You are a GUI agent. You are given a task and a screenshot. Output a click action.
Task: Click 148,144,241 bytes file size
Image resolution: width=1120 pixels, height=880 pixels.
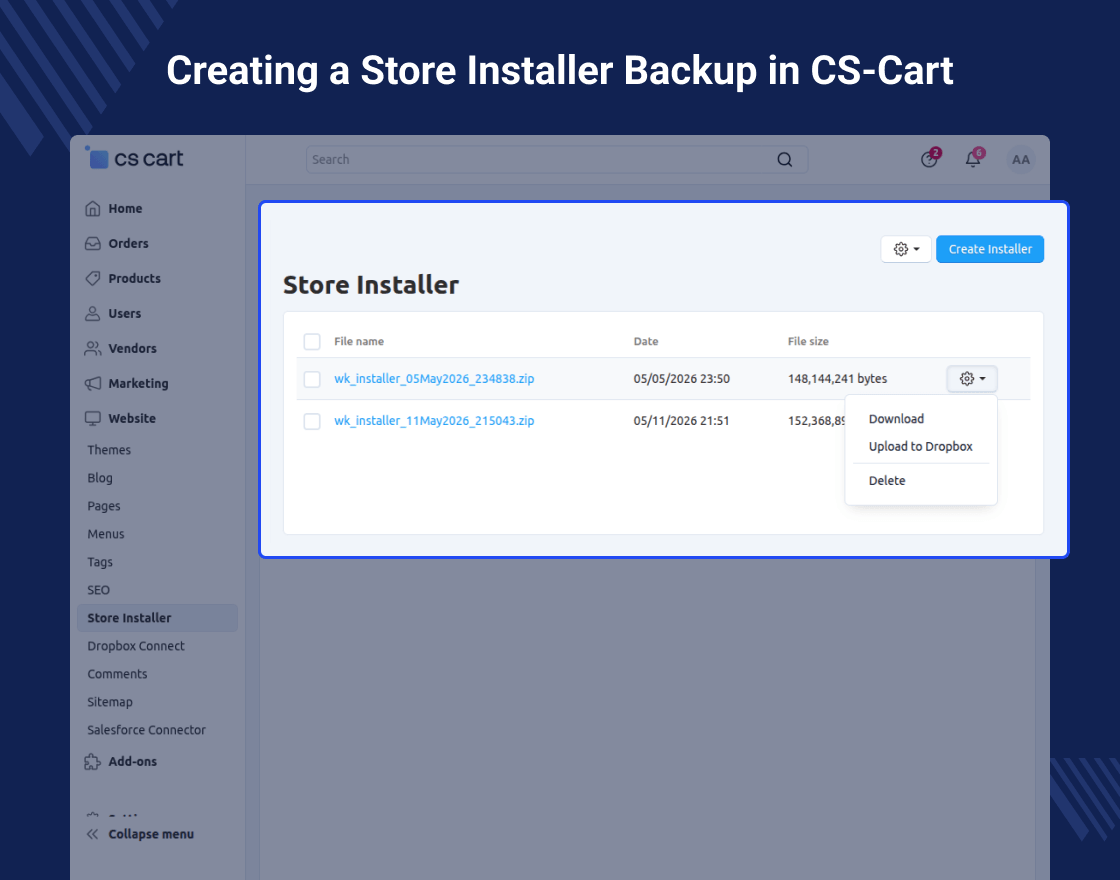pos(837,379)
